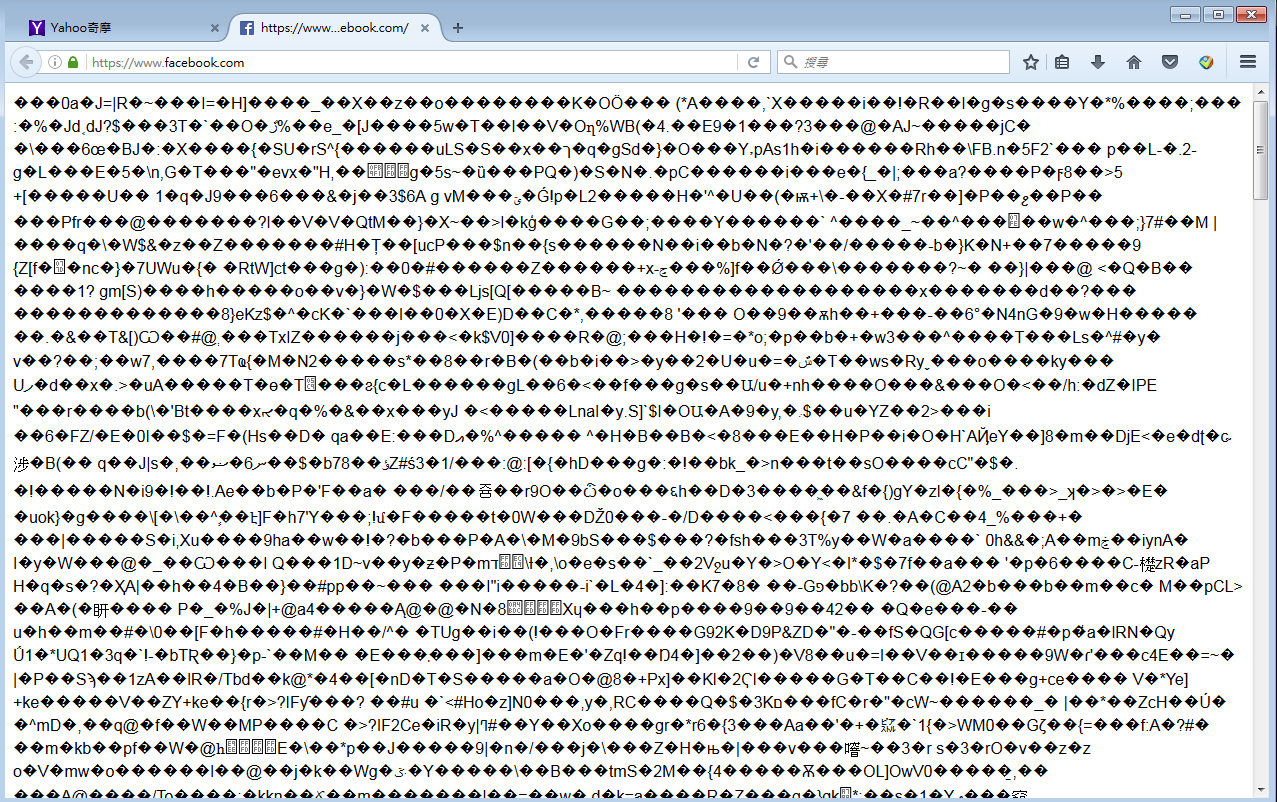1277x802 pixels.
Task: Click the colorful extension icon
Action: (1206, 62)
